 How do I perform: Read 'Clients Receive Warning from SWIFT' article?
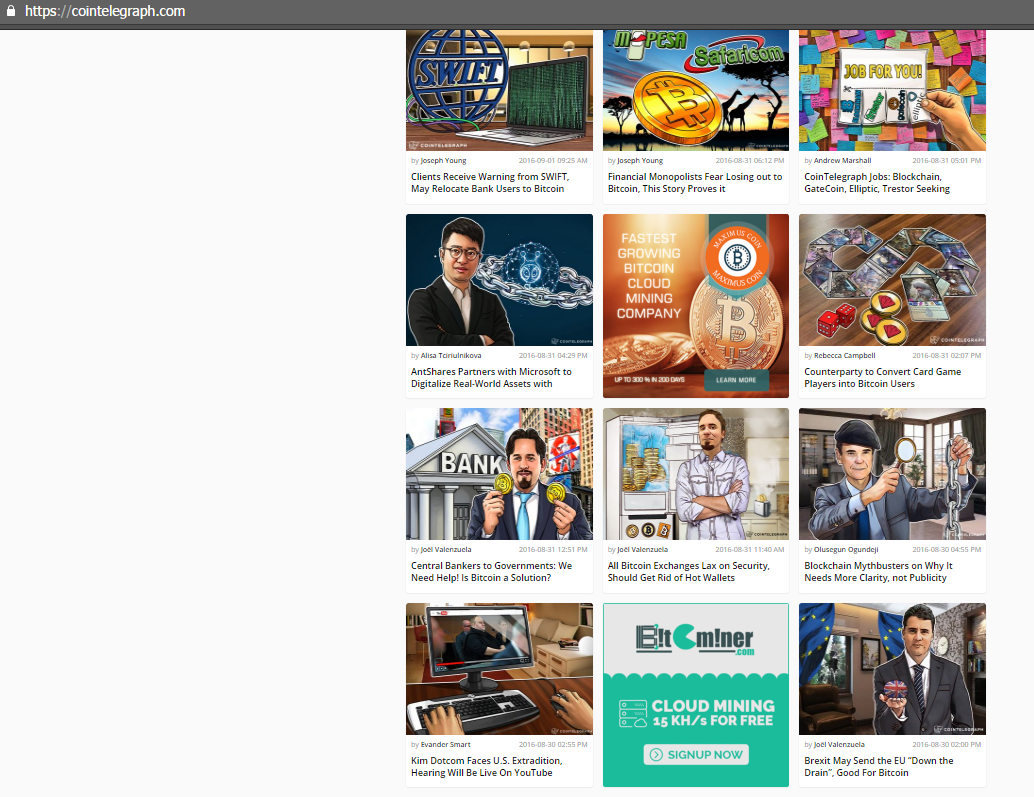[490, 183]
